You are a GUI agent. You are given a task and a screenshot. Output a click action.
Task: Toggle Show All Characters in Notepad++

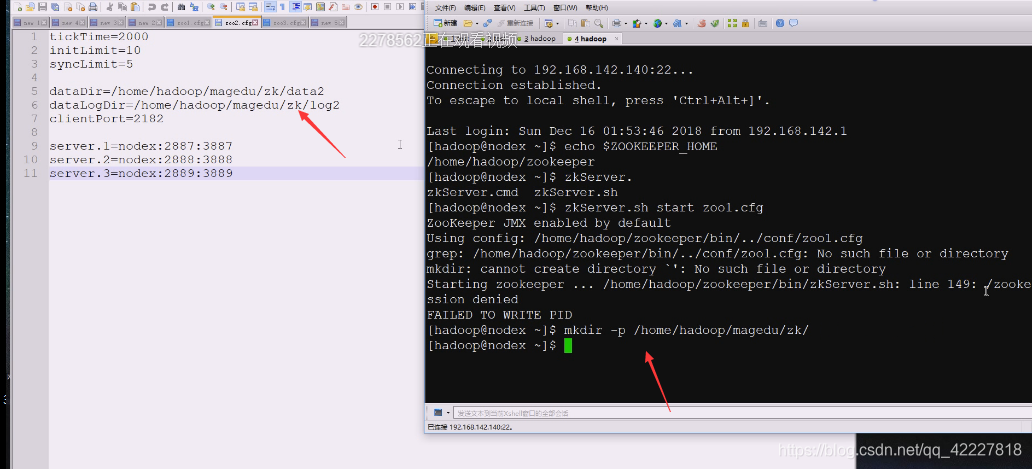pos(282,7)
